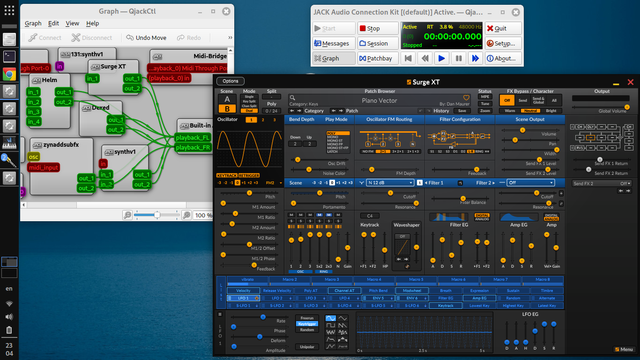Open the Send FX 2 effect selector dropdown

pos(602,184)
